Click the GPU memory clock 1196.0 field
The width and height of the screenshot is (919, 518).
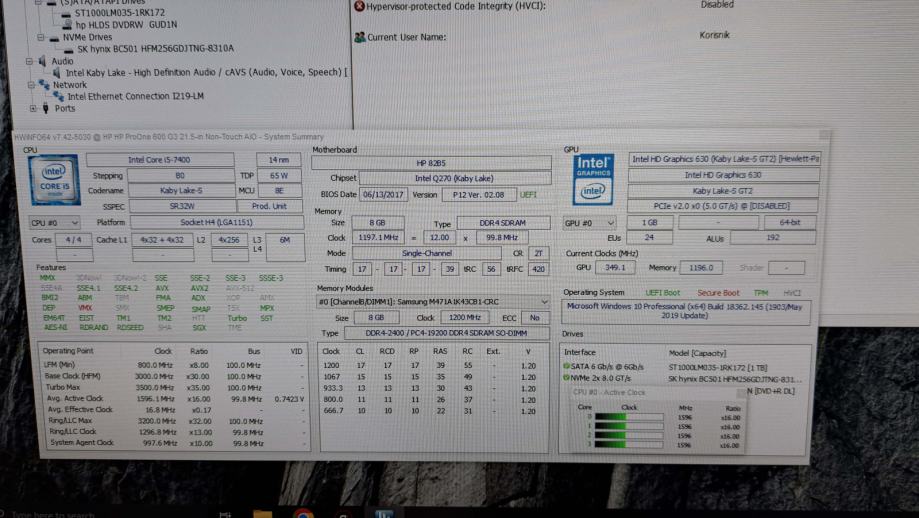tap(701, 267)
